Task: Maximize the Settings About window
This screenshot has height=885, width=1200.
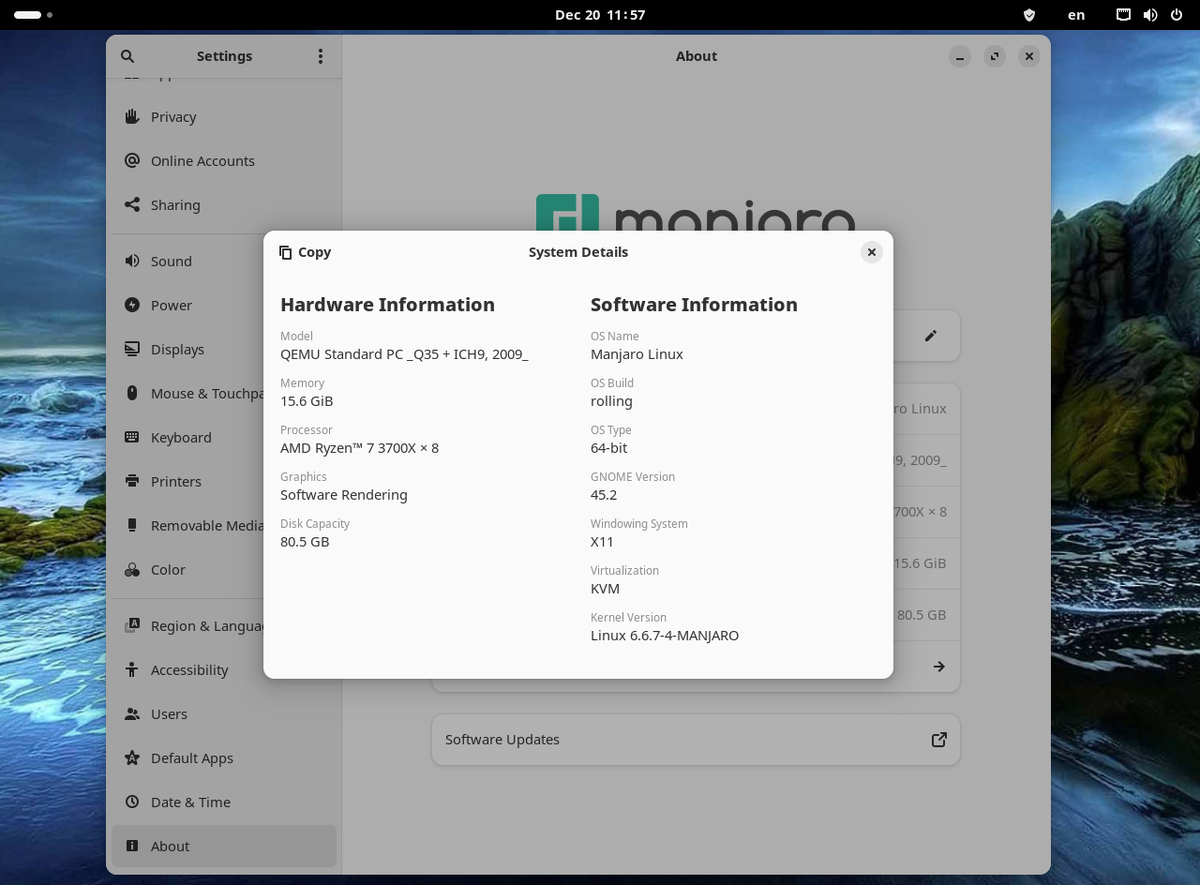Action: [x=994, y=56]
